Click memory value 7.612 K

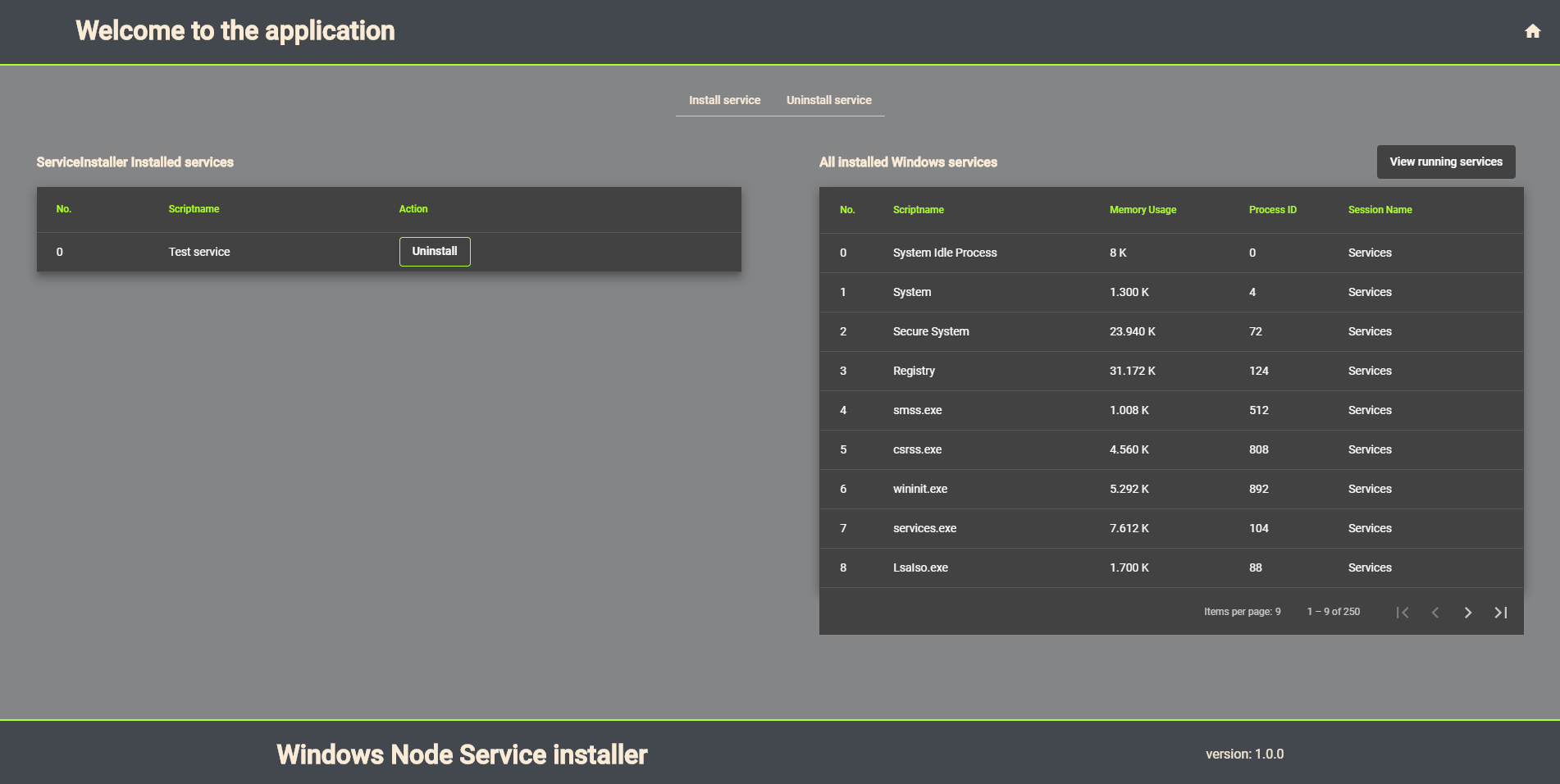coord(1129,528)
